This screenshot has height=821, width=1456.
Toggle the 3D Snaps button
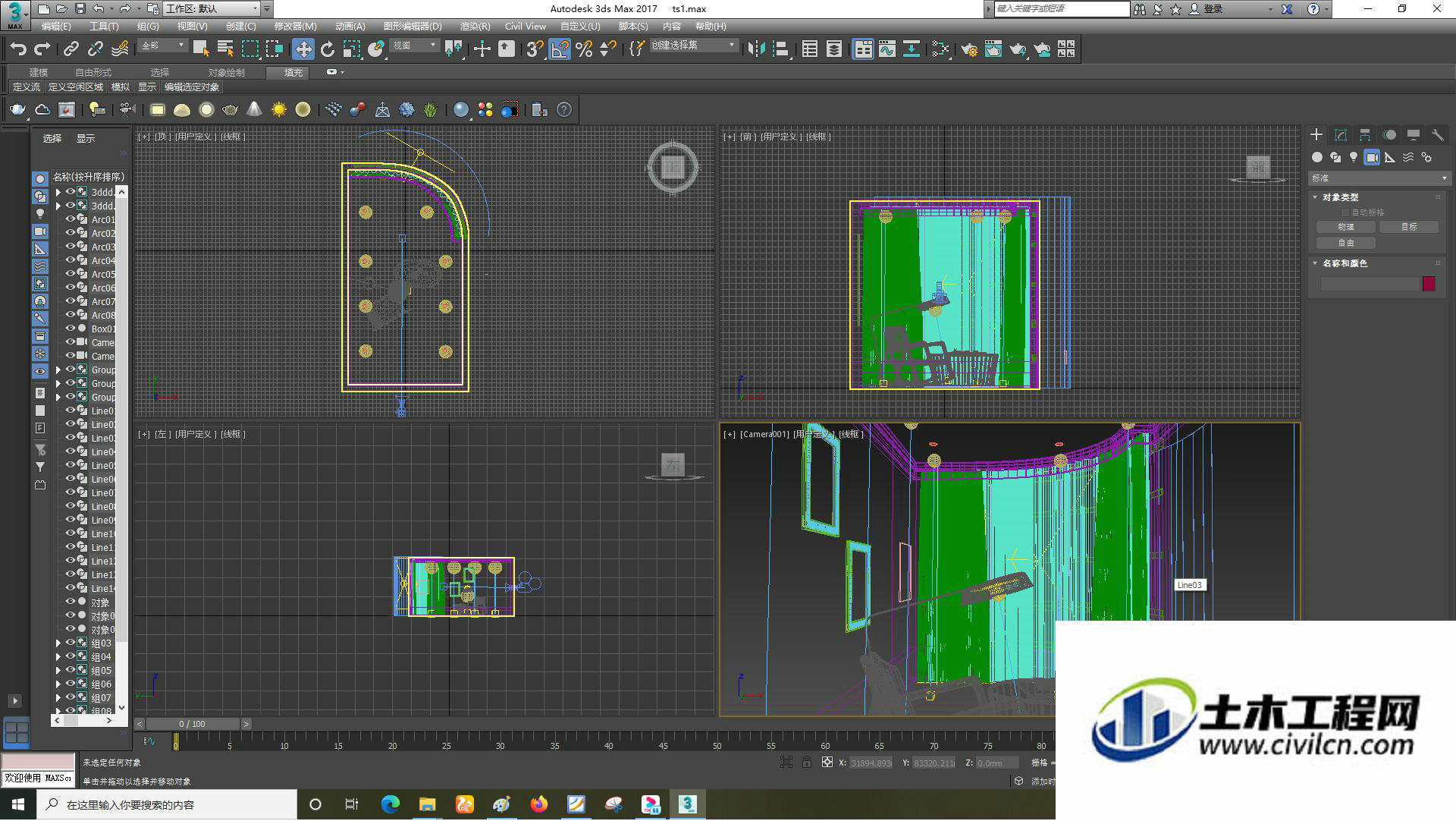click(x=535, y=49)
